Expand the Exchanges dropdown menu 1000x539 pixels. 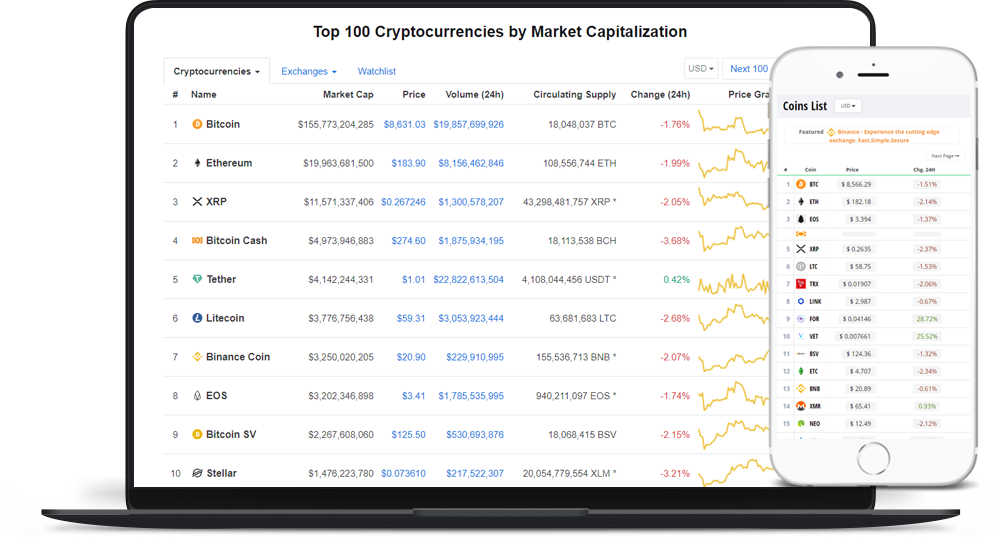tap(309, 72)
